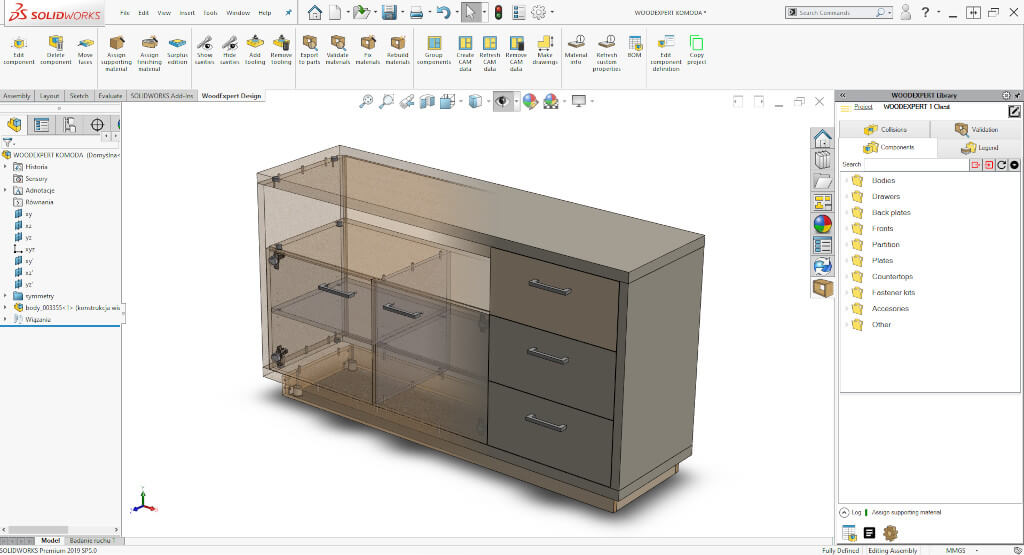Click the Section View icon
Viewport: 1024px width, 555px height.
point(427,101)
